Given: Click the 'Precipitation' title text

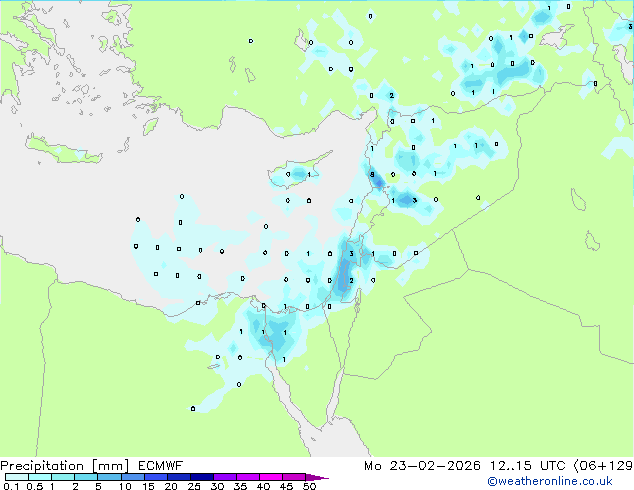Looking at the screenshot, I should [42, 466].
